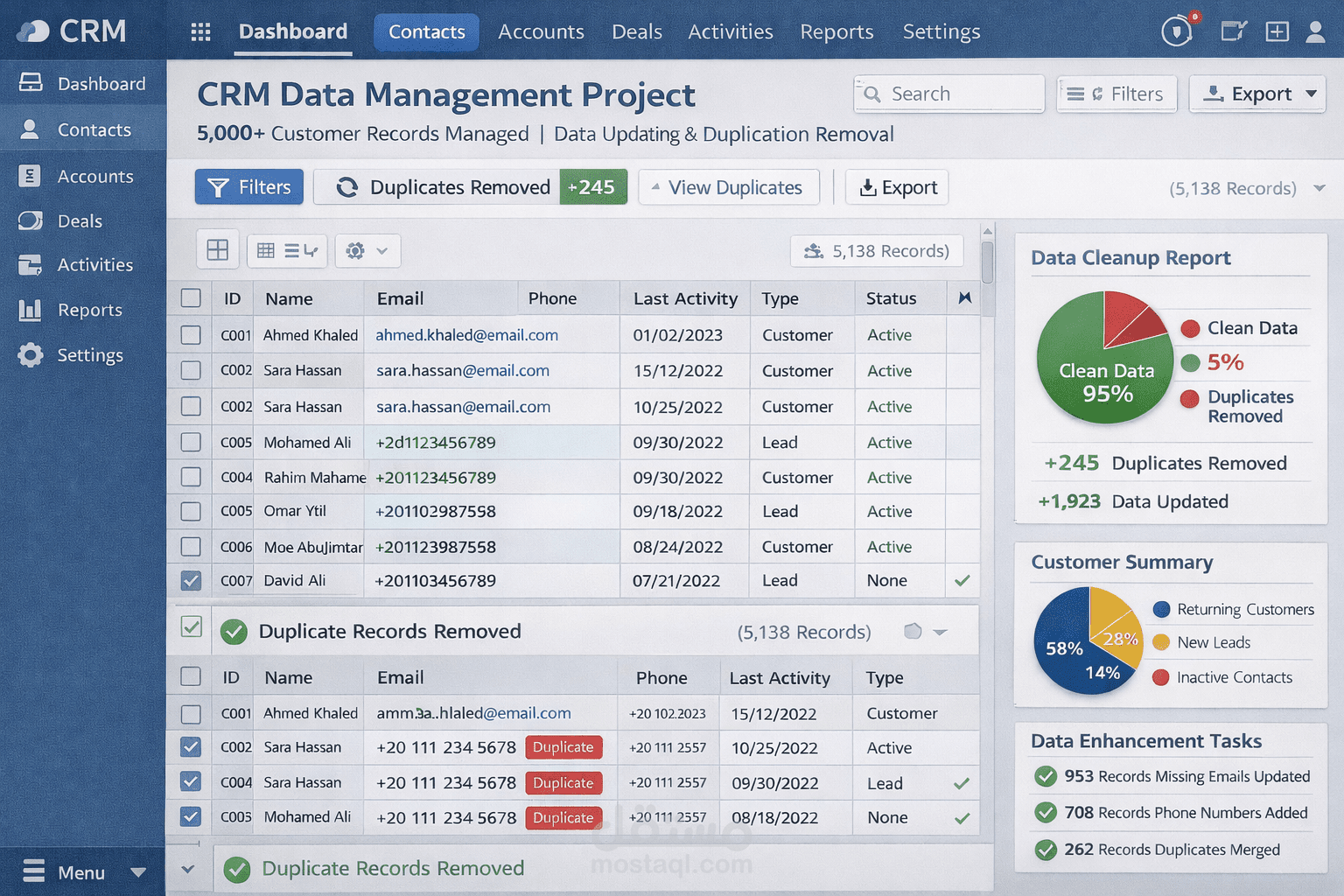The image size is (1344, 896).
Task: Click the Settings gear sidebar icon
Action: coord(31,355)
